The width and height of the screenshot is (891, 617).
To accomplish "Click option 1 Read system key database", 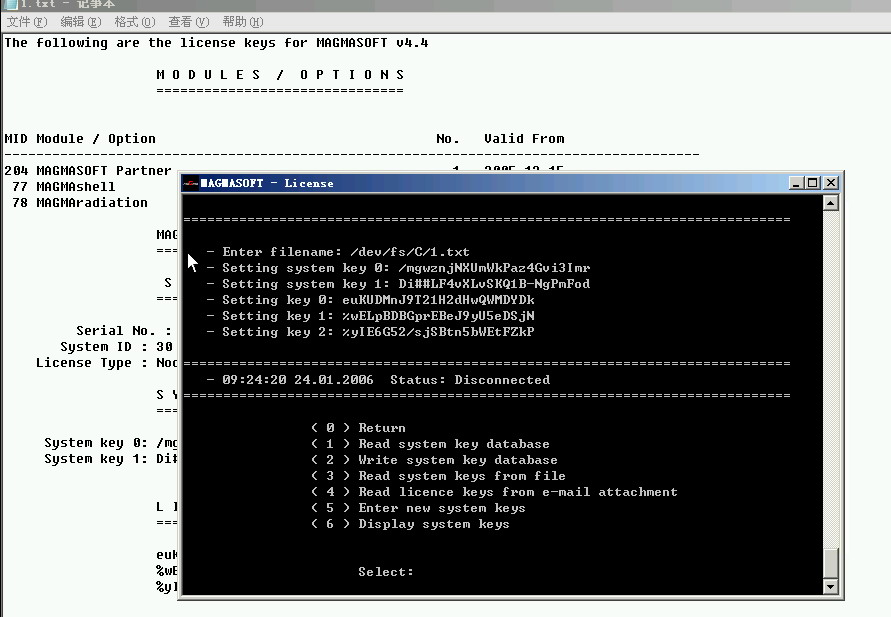I will click(x=430, y=443).
